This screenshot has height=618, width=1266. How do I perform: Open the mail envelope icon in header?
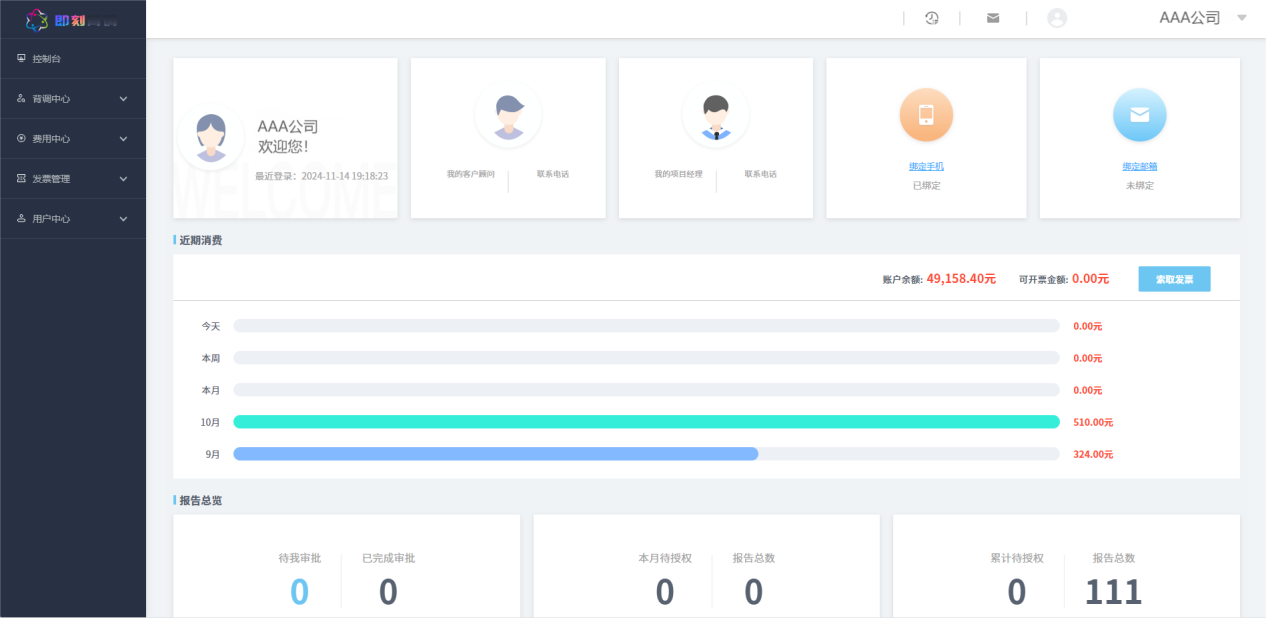(x=993, y=18)
